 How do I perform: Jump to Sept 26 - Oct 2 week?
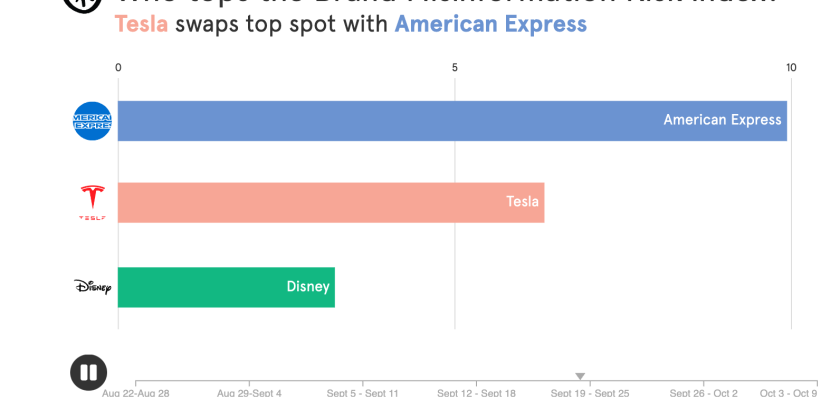click(x=704, y=393)
